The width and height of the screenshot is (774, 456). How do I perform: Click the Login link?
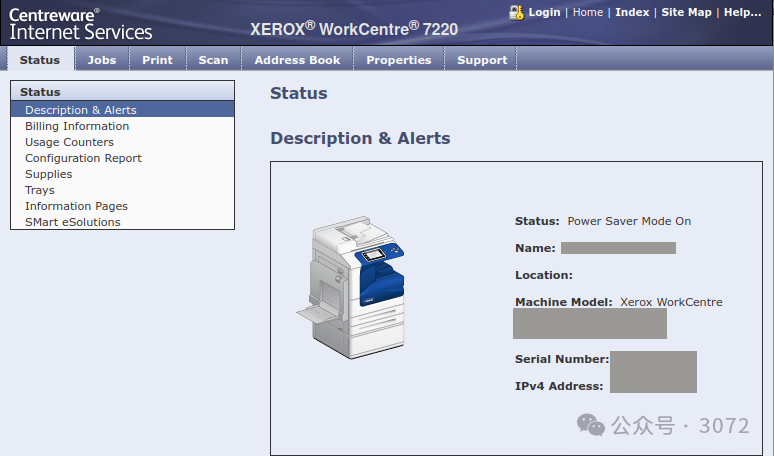click(x=544, y=12)
